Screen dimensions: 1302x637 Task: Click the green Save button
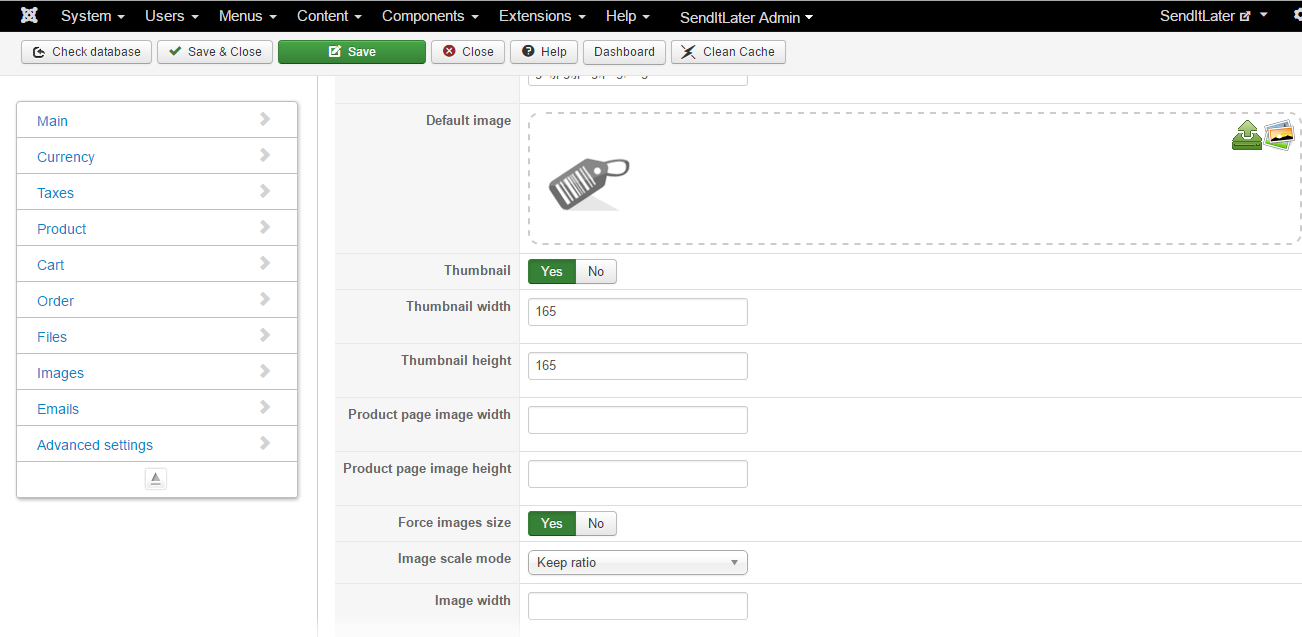pos(352,52)
